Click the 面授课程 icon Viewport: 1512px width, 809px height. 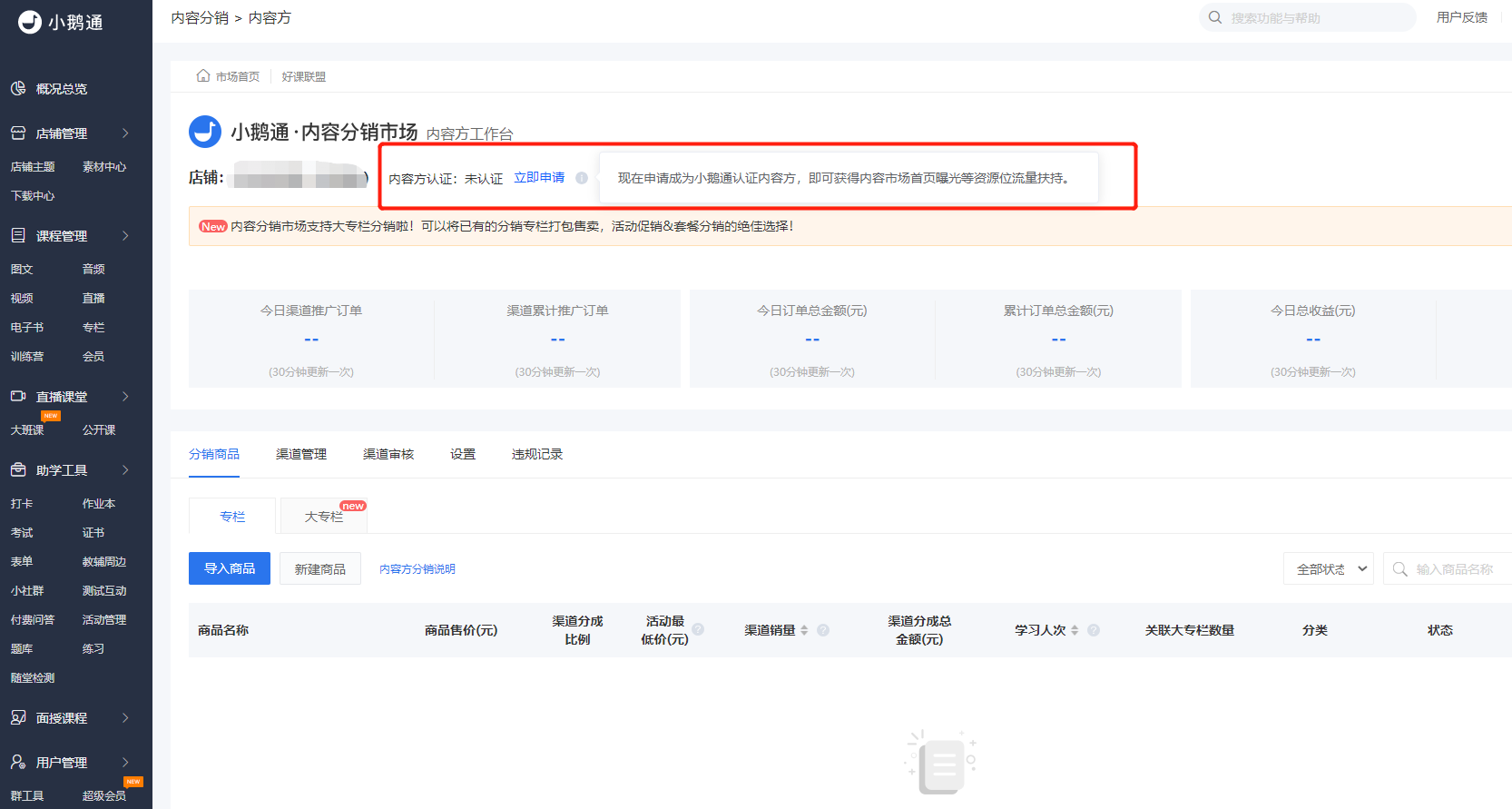[x=18, y=718]
